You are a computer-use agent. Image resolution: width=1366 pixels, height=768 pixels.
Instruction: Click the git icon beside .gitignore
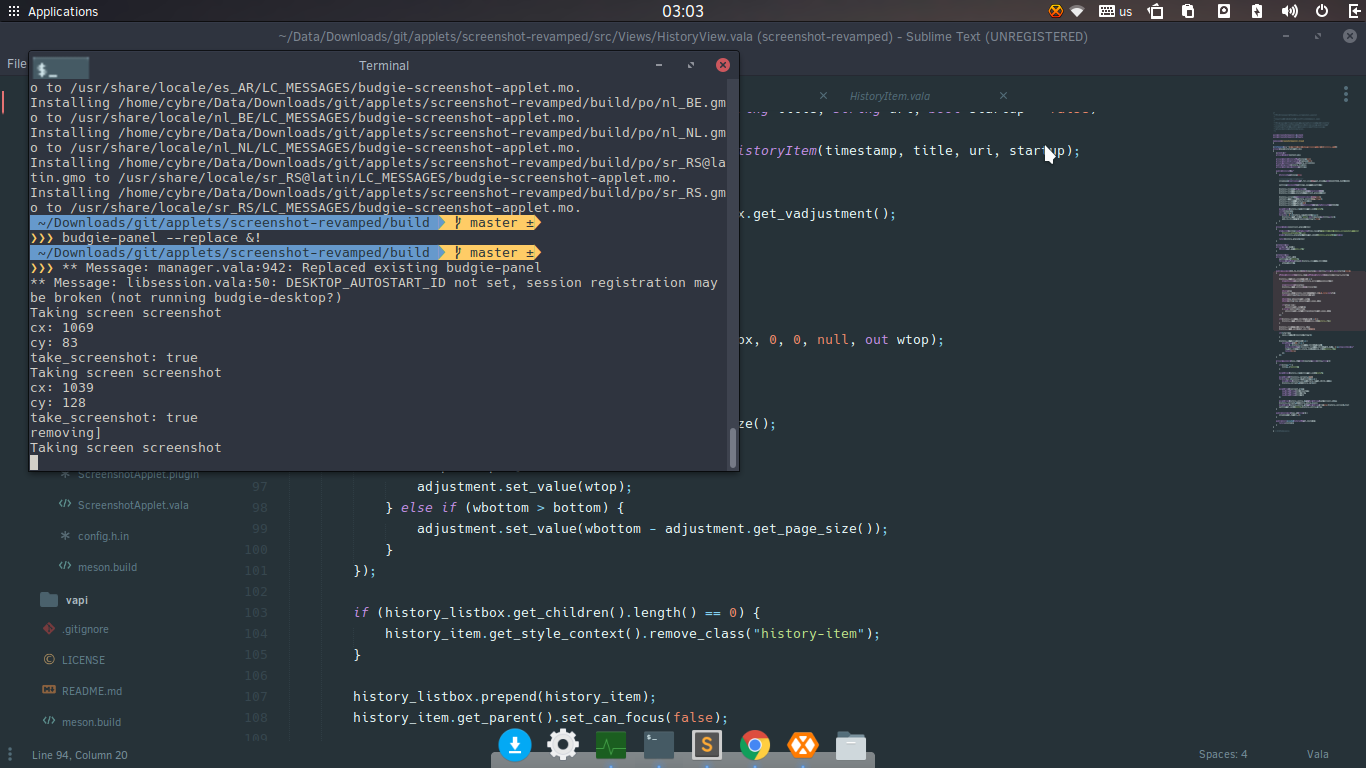point(49,629)
